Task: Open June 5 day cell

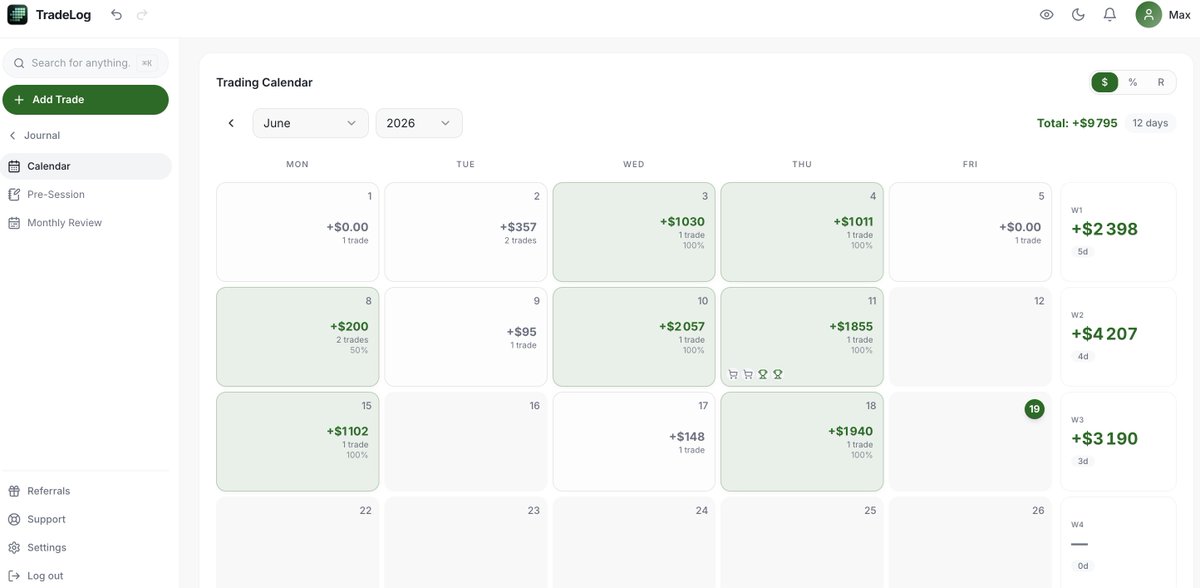Action: [971, 232]
